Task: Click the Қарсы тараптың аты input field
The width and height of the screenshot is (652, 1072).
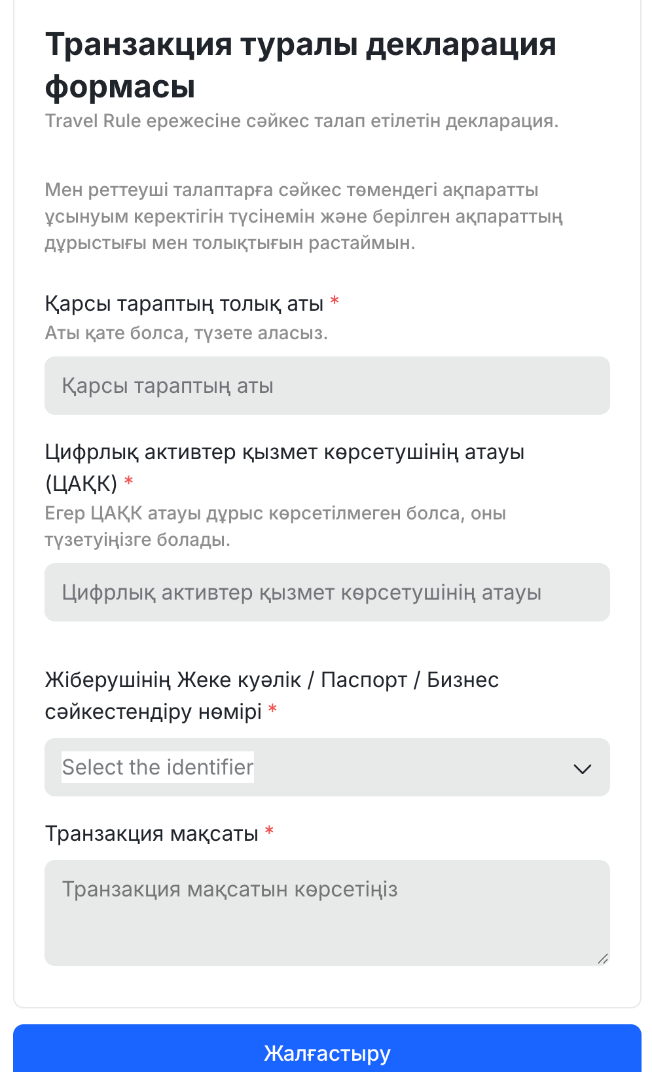Action: (x=326, y=386)
